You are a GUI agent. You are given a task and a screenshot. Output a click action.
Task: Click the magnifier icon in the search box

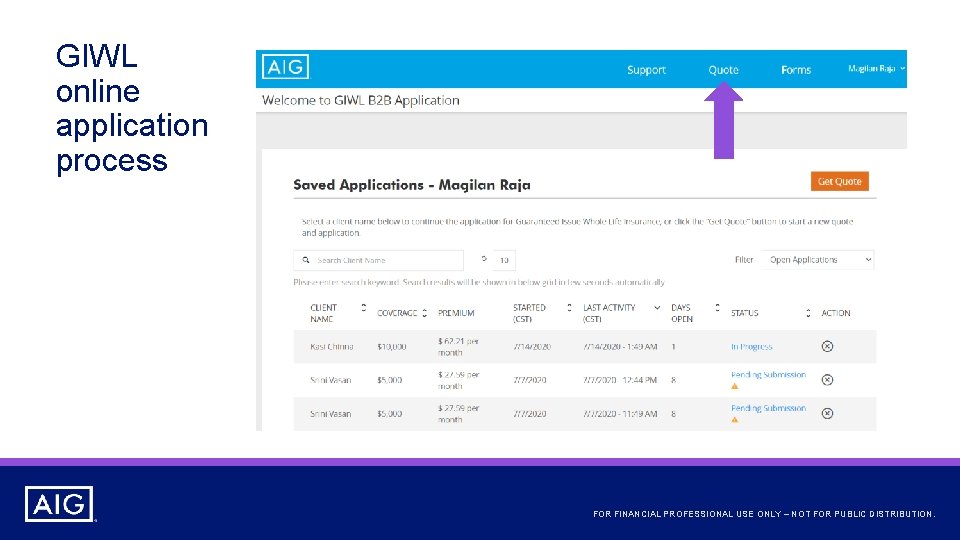pyautogui.click(x=306, y=260)
